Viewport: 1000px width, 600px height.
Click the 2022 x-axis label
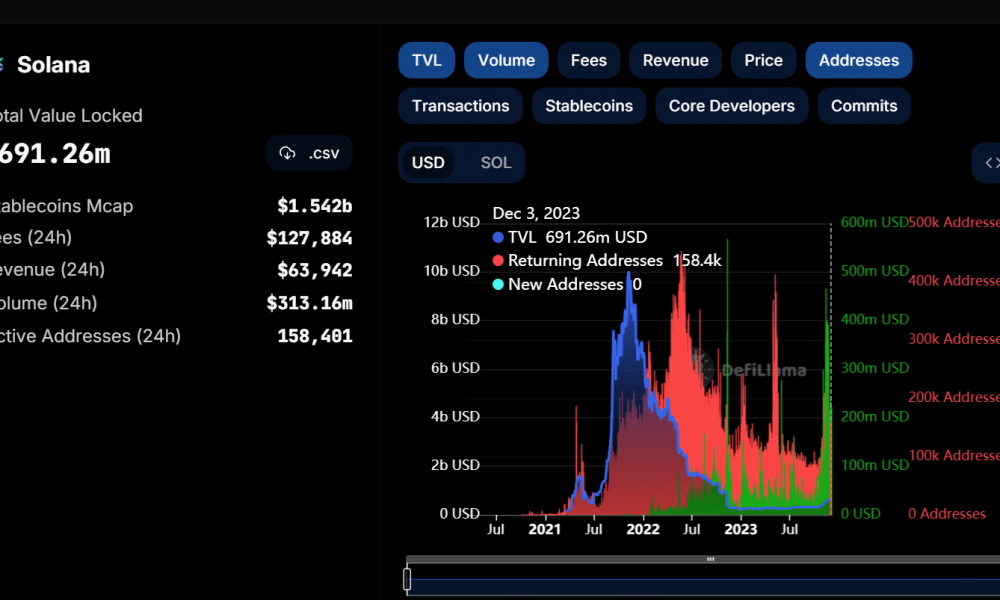(643, 529)
